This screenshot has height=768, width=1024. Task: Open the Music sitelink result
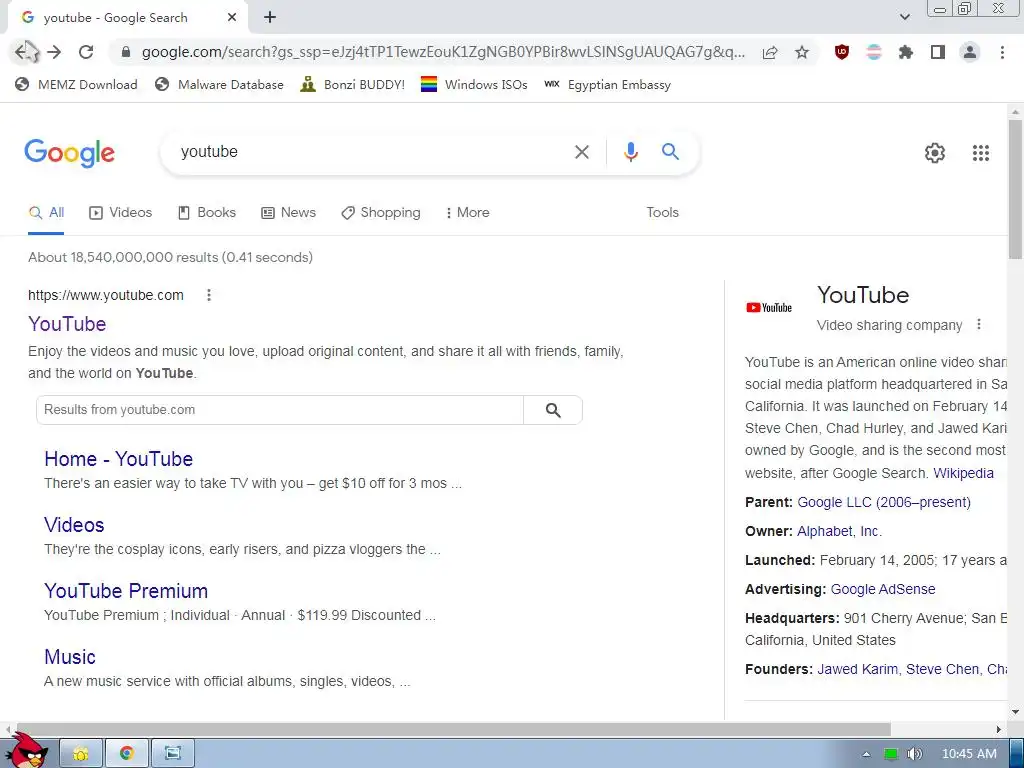coord(70,657)
